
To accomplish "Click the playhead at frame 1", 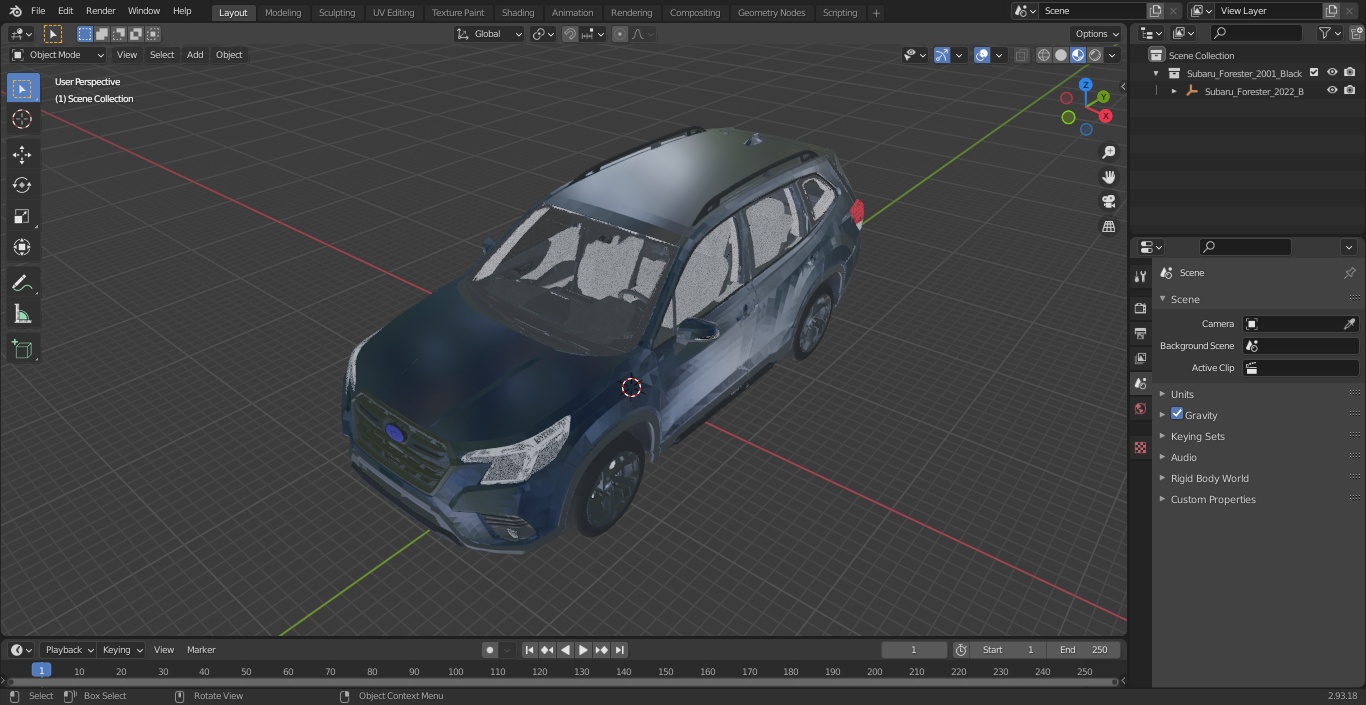I will pyautogui.click(x=41, y=671).
